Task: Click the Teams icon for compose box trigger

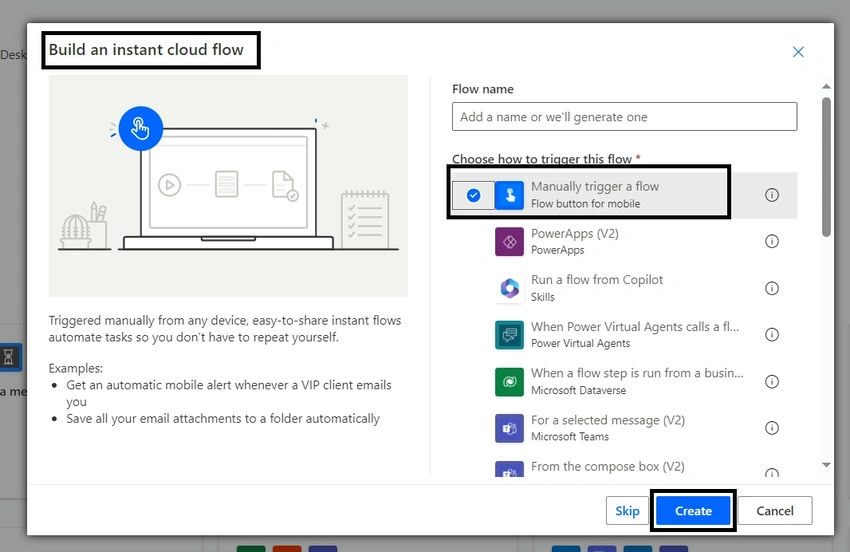Action: 510,469
